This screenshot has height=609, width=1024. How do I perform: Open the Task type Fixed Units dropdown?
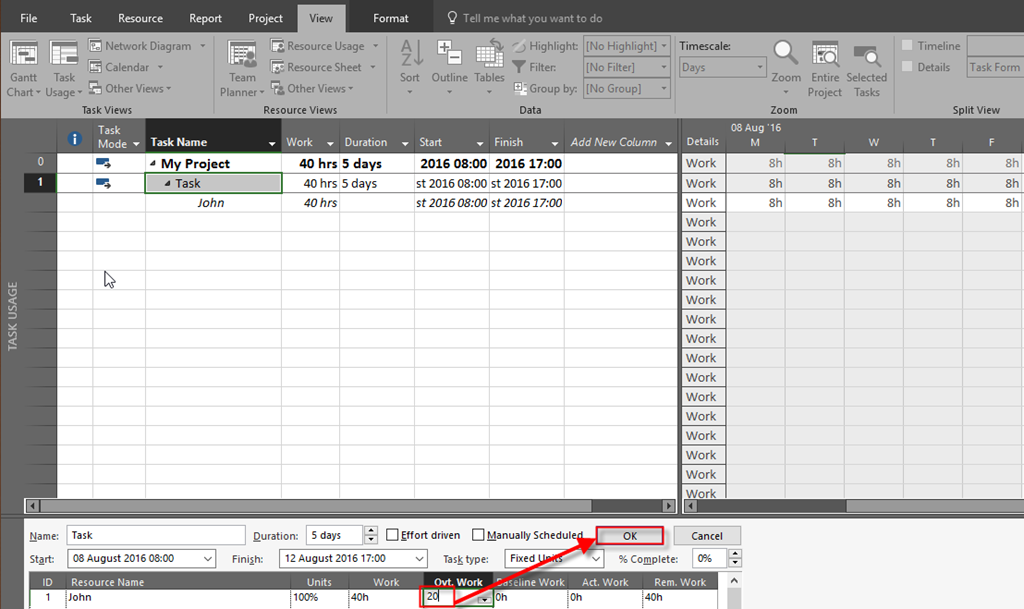(x=596, y=559)
